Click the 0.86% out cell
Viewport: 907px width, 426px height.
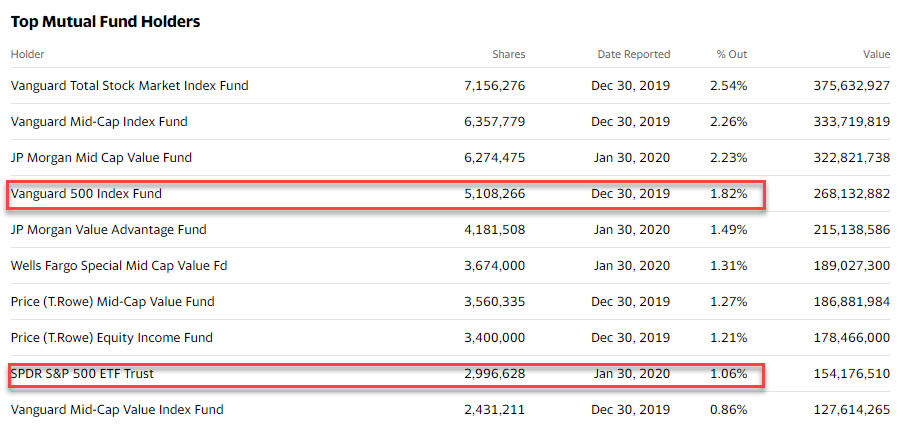click(728, 410)
